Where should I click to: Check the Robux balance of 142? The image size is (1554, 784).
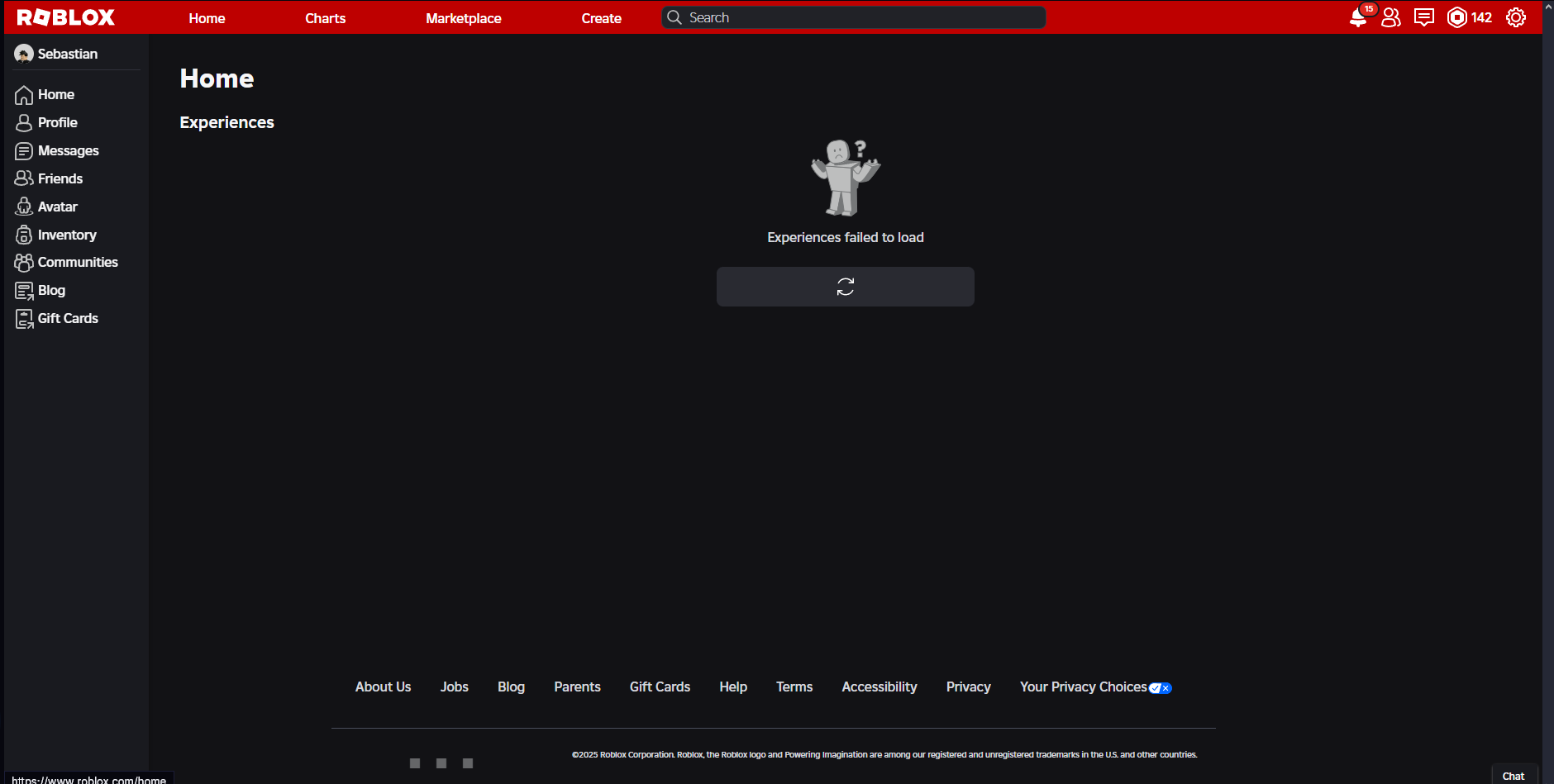(x=1470, y=17)
